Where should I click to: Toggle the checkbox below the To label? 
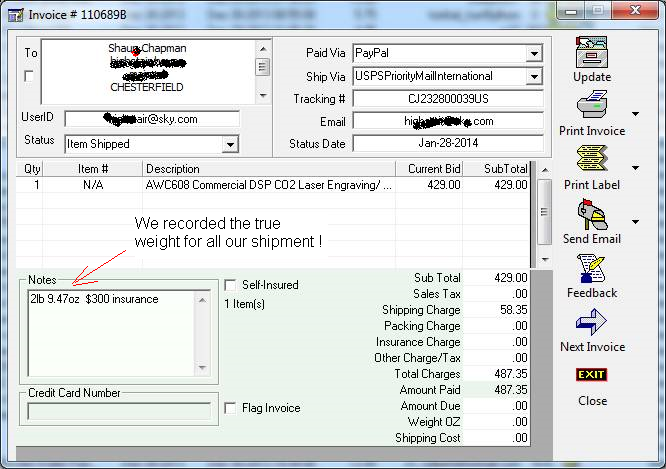[x=29, y=76]
